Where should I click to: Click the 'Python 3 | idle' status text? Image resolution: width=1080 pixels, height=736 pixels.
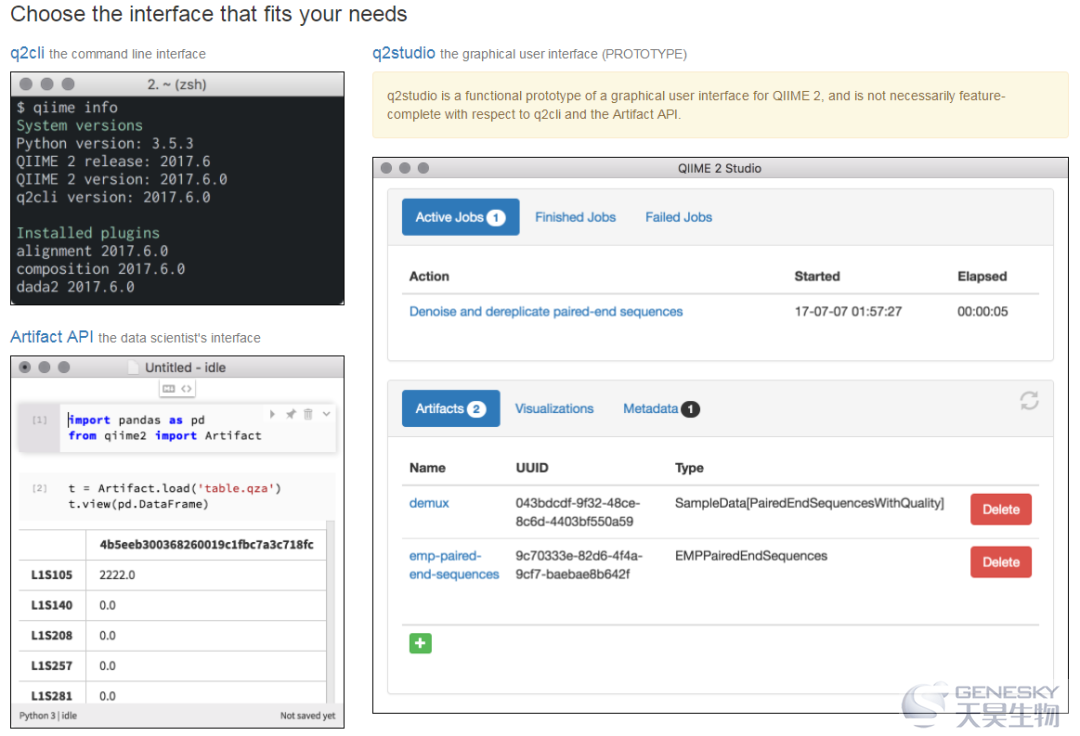[48, 715]
